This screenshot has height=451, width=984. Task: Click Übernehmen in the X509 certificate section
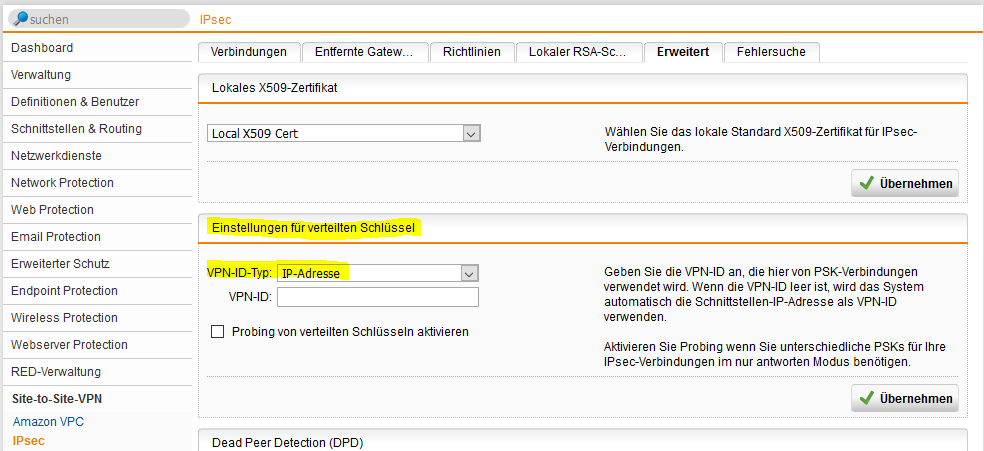click(905, 184)
